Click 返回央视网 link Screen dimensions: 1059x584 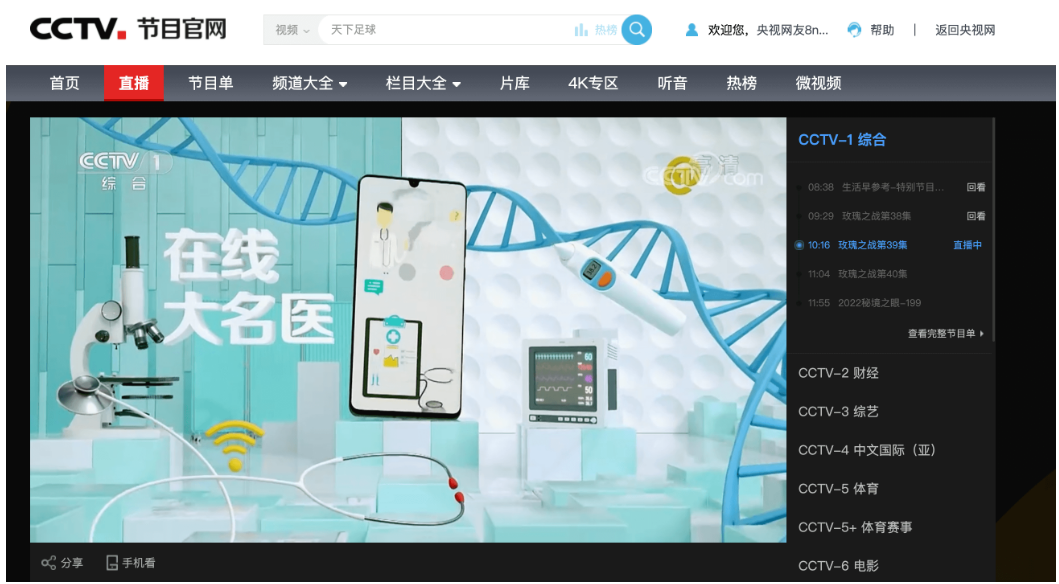click(x=965, y=30)
